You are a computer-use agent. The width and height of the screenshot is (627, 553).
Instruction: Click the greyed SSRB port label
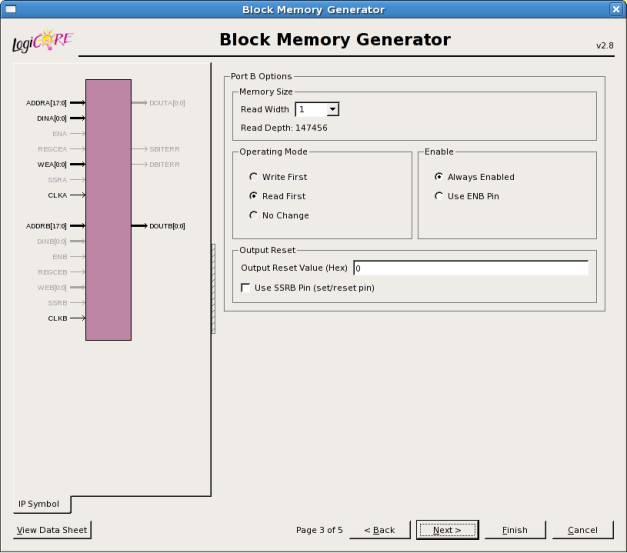click(x=57, y=303)
